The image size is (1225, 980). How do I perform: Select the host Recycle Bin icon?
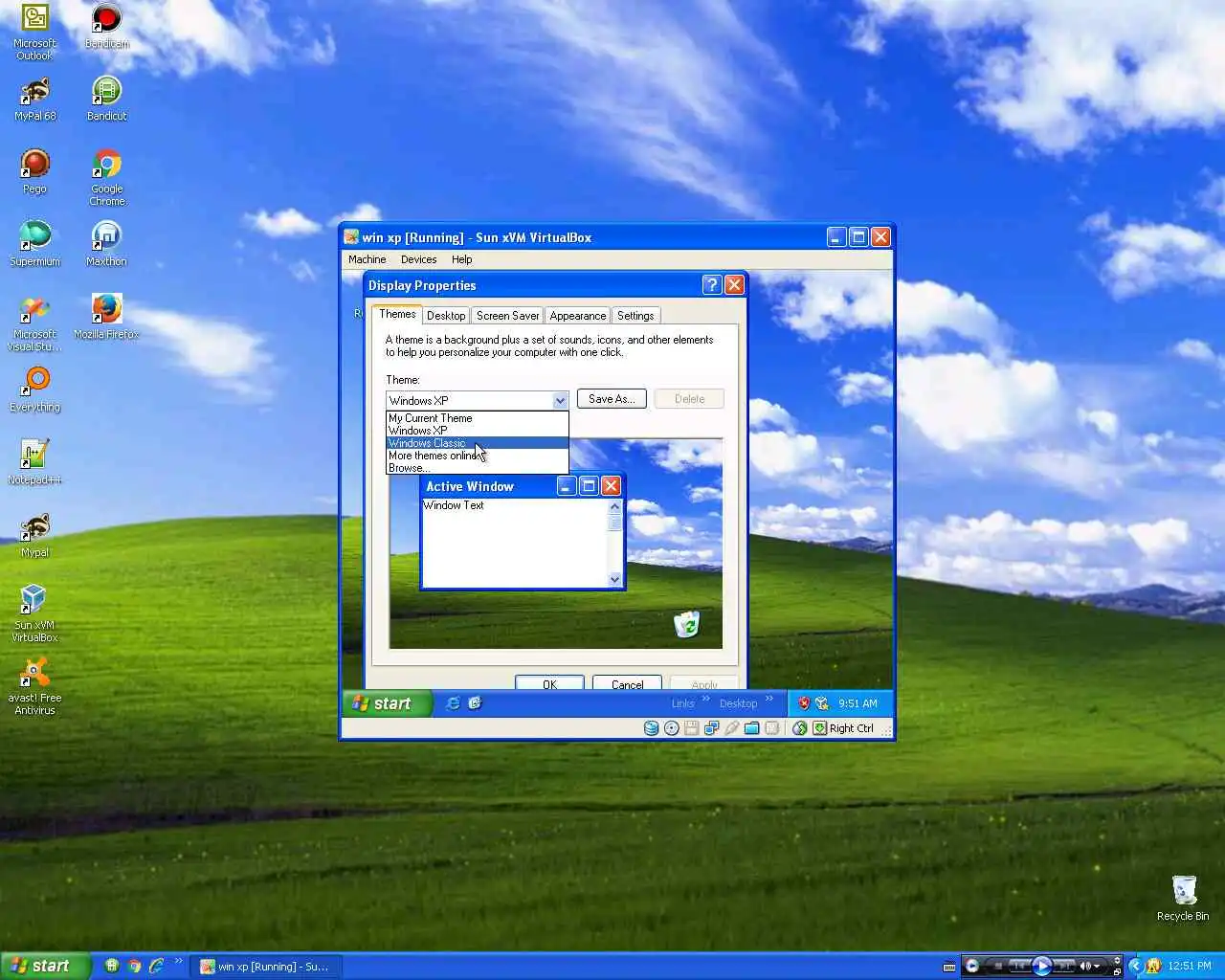(x=1183, y=898)
